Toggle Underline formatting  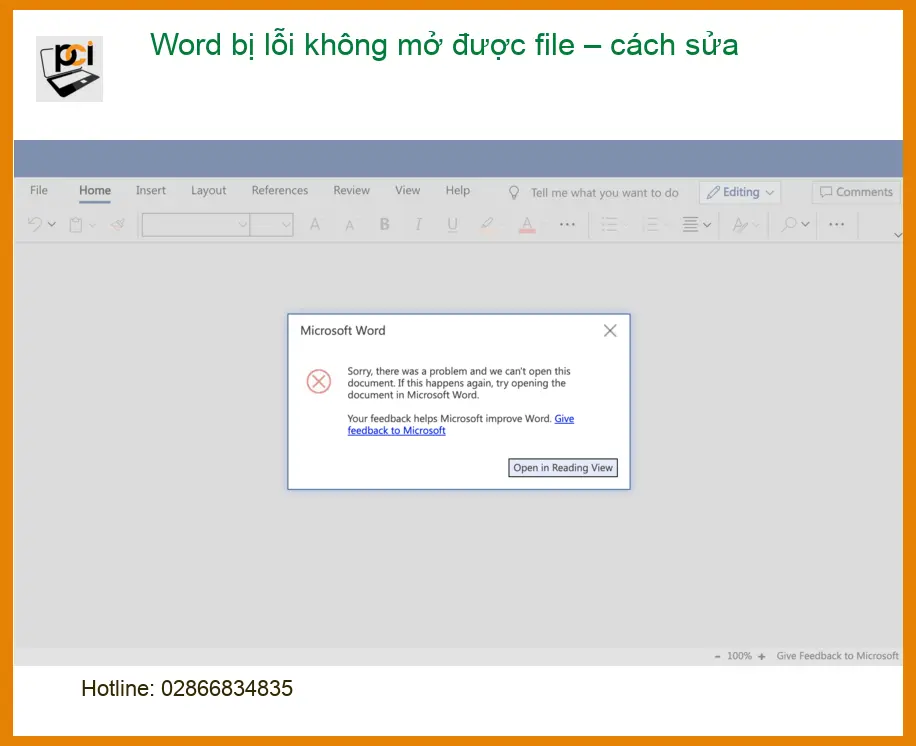tap(452, 225)
